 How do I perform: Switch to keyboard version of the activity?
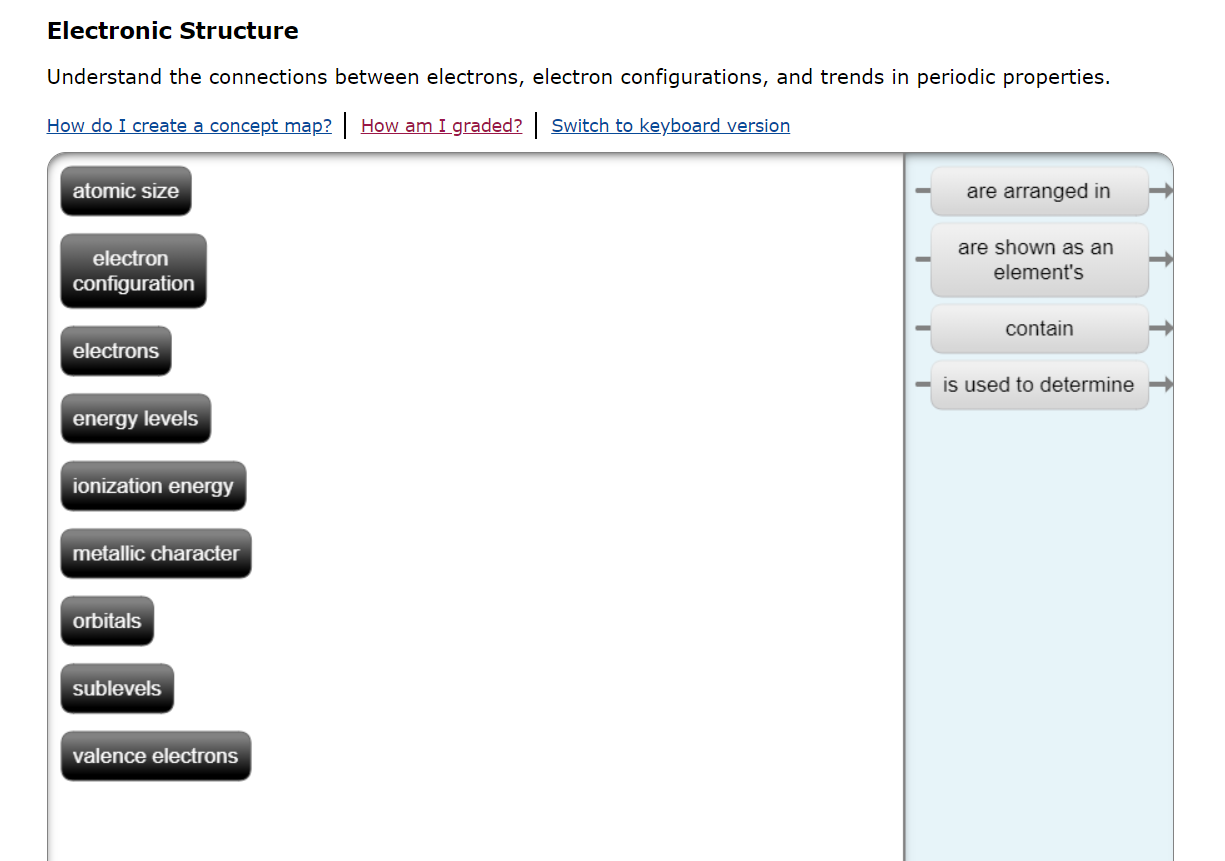tap(670, 125)
